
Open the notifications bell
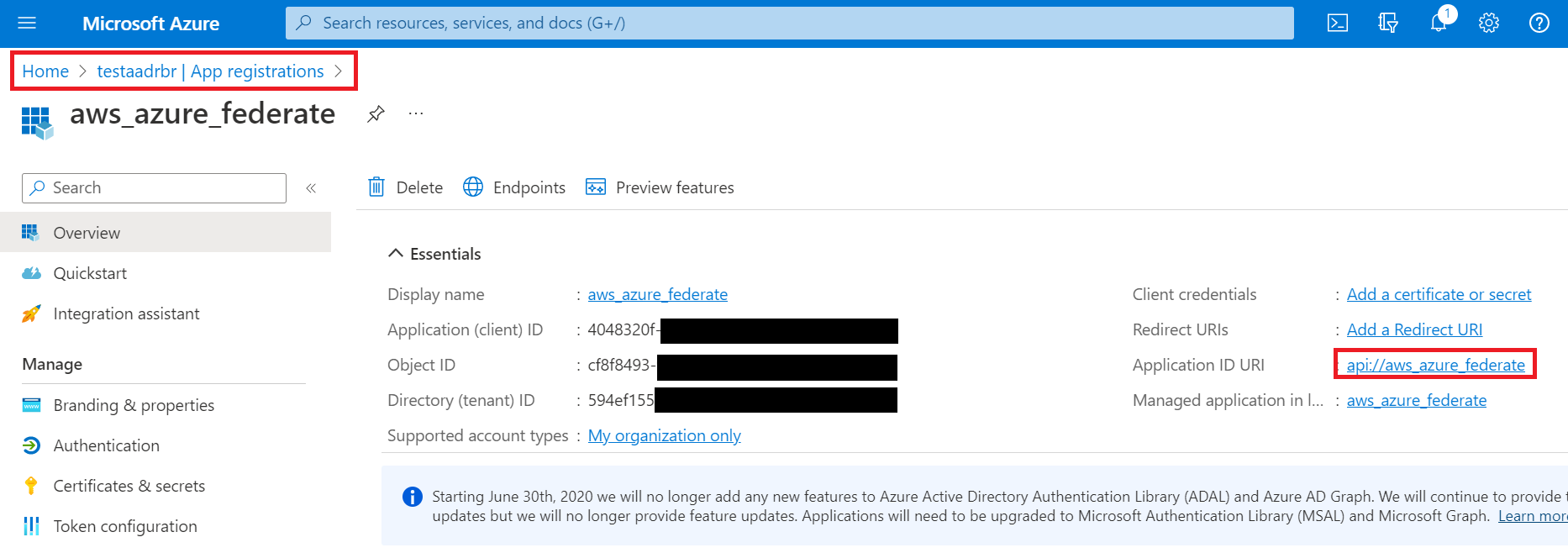(x=1439, y=22)
